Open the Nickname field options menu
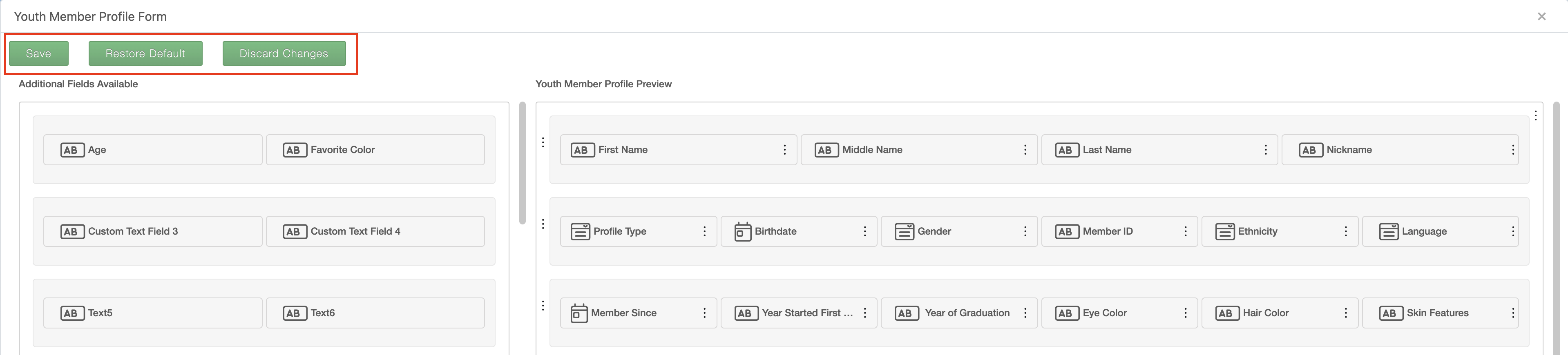Screen dimensions: 1568x355 1512,149
